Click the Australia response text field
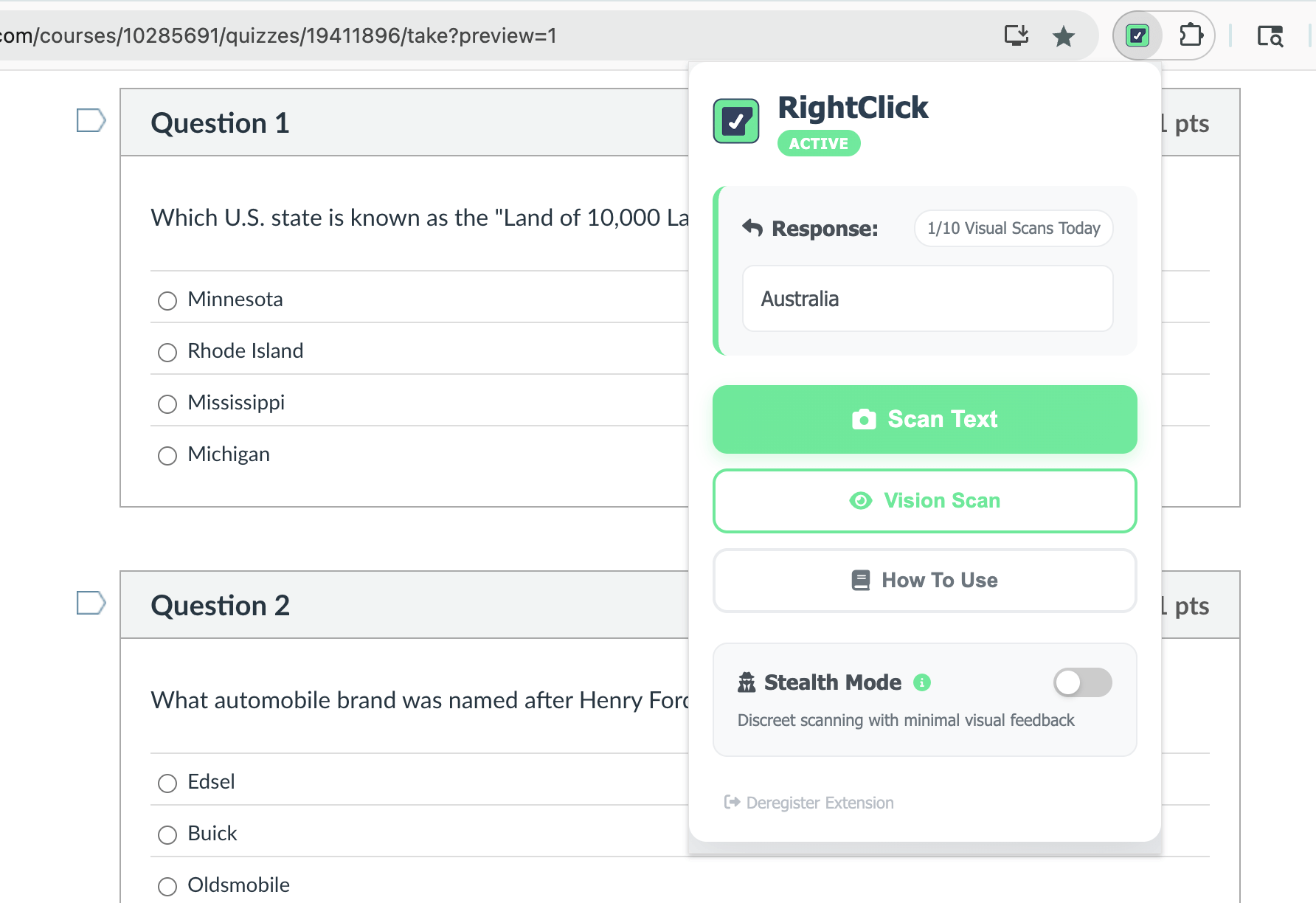Screen dimensions: 1316x903 pos(927,299)
